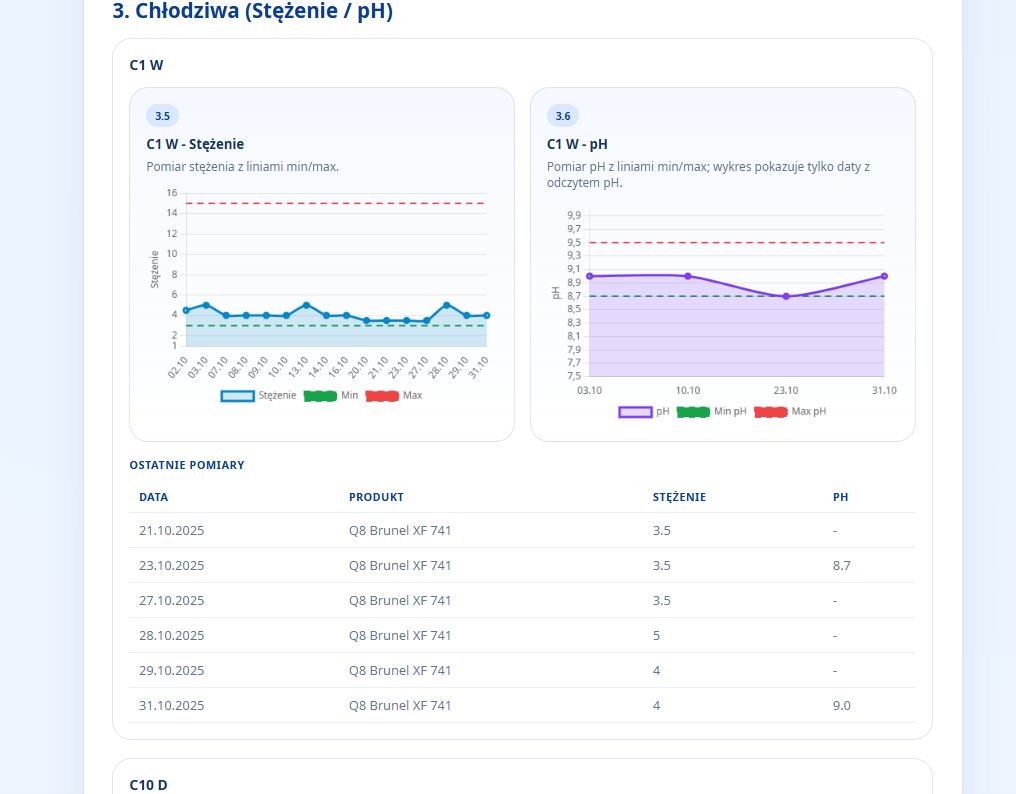Image resolution: width=1016 pixels, height=794 pixels.
Task: Click the 3.6 chart number badge
Action: [563, 116]
